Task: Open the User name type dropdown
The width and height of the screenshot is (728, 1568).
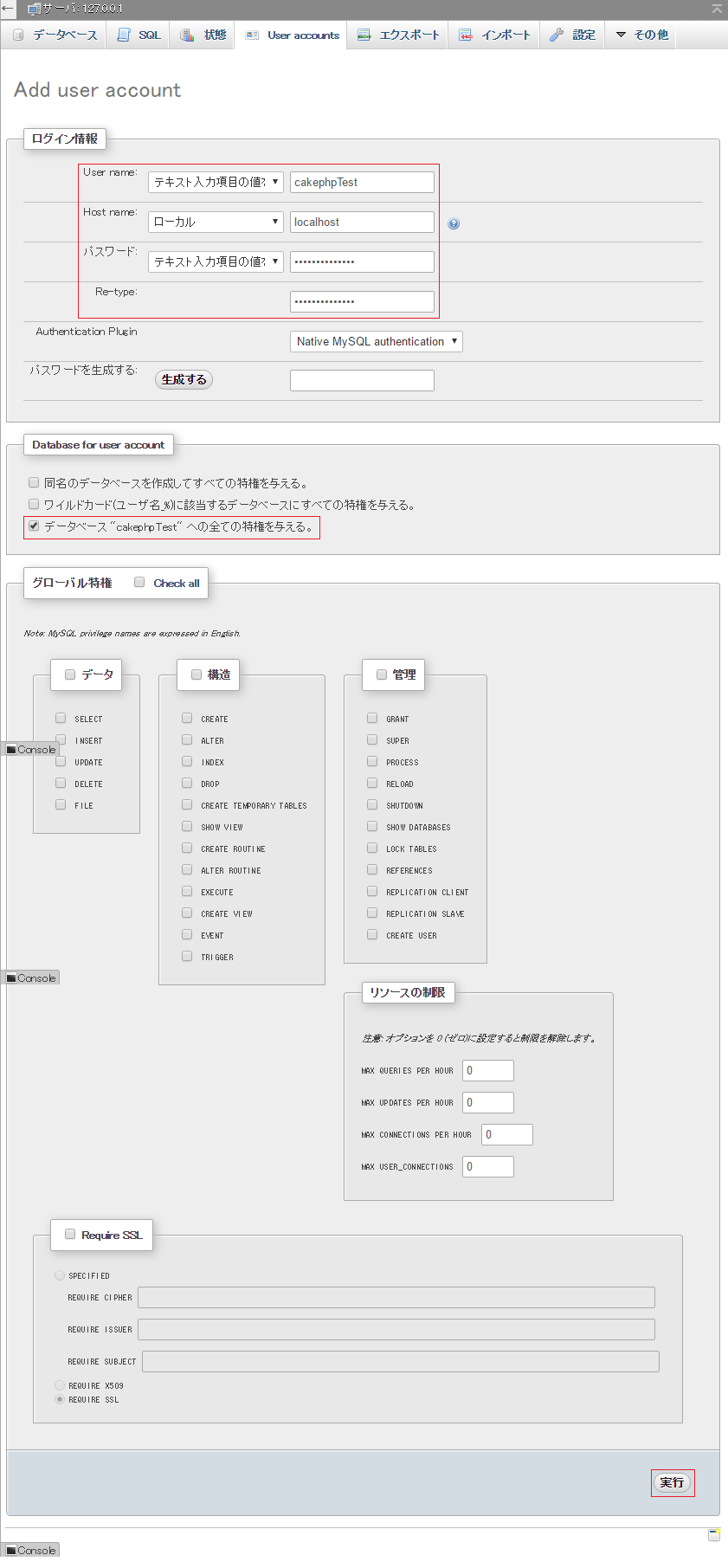Action: click(216, 182)
